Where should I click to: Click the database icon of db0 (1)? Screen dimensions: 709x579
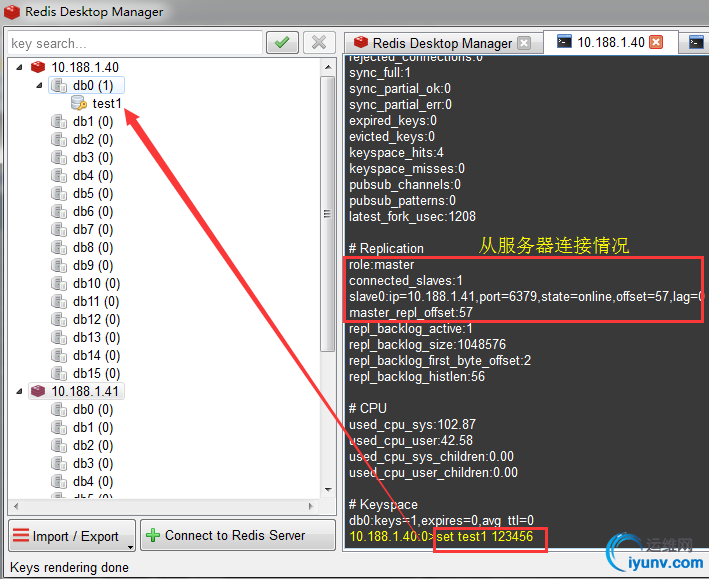click(59, 85)
